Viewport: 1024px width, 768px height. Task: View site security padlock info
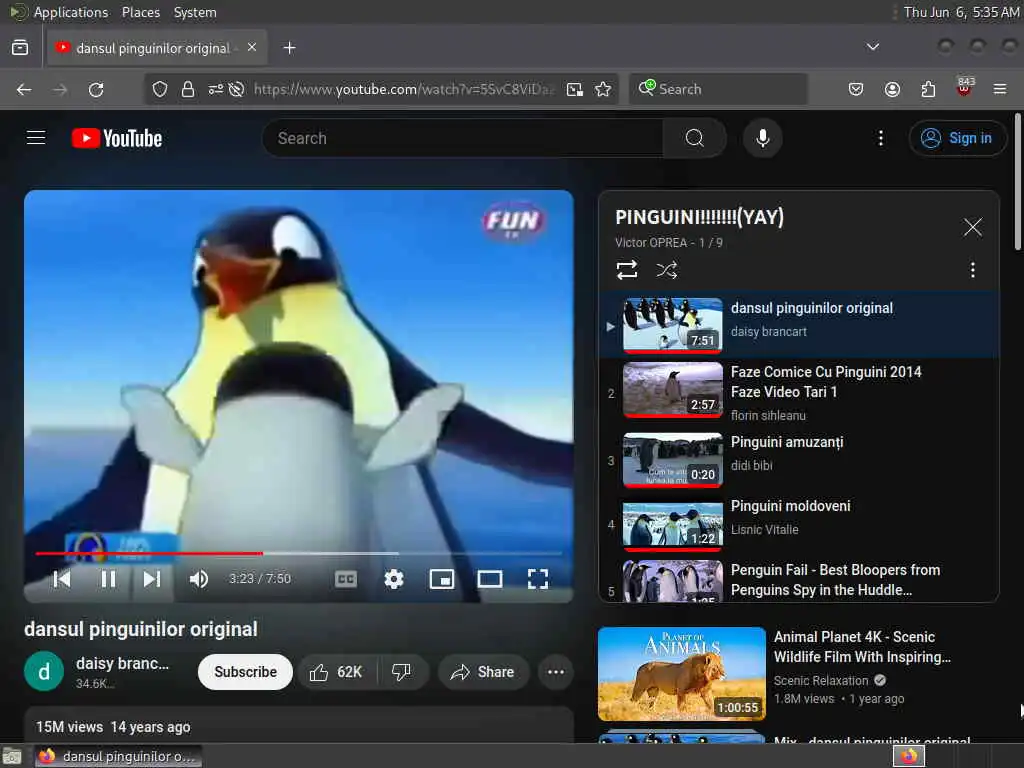pos(187,89)
